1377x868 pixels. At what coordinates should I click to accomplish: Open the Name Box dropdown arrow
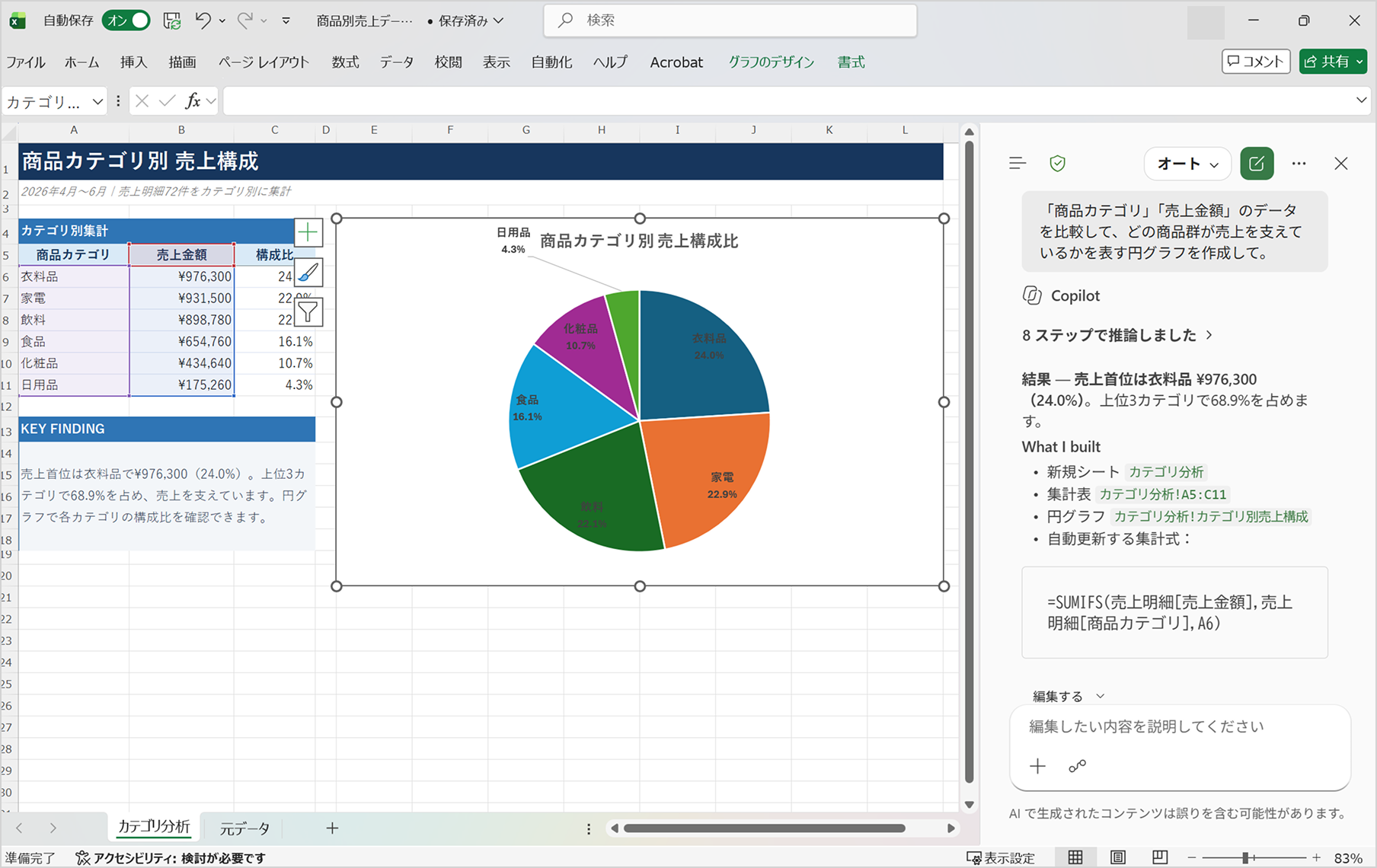[97, 101]
